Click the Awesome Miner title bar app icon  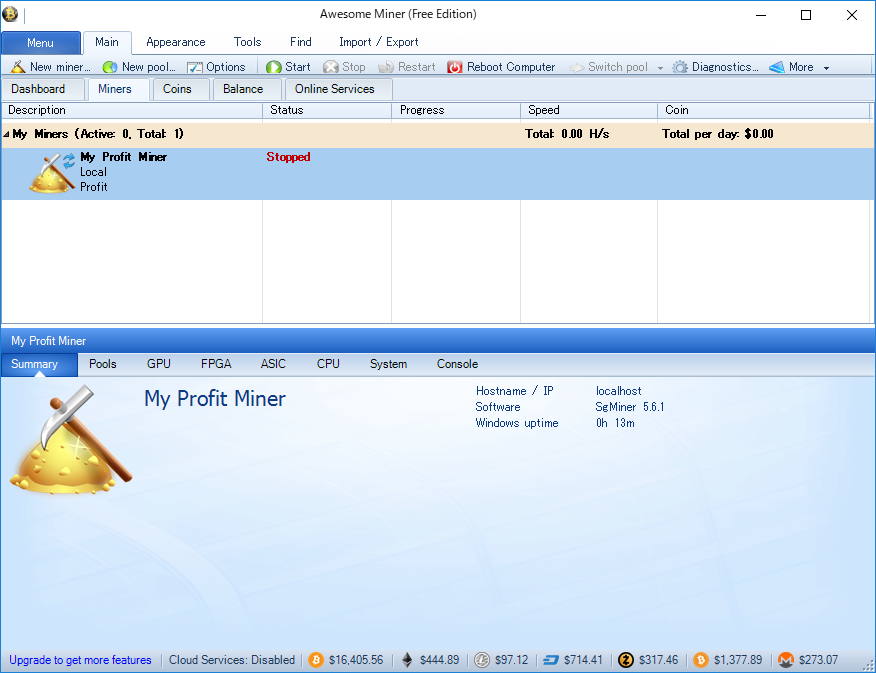coord(10,14)
